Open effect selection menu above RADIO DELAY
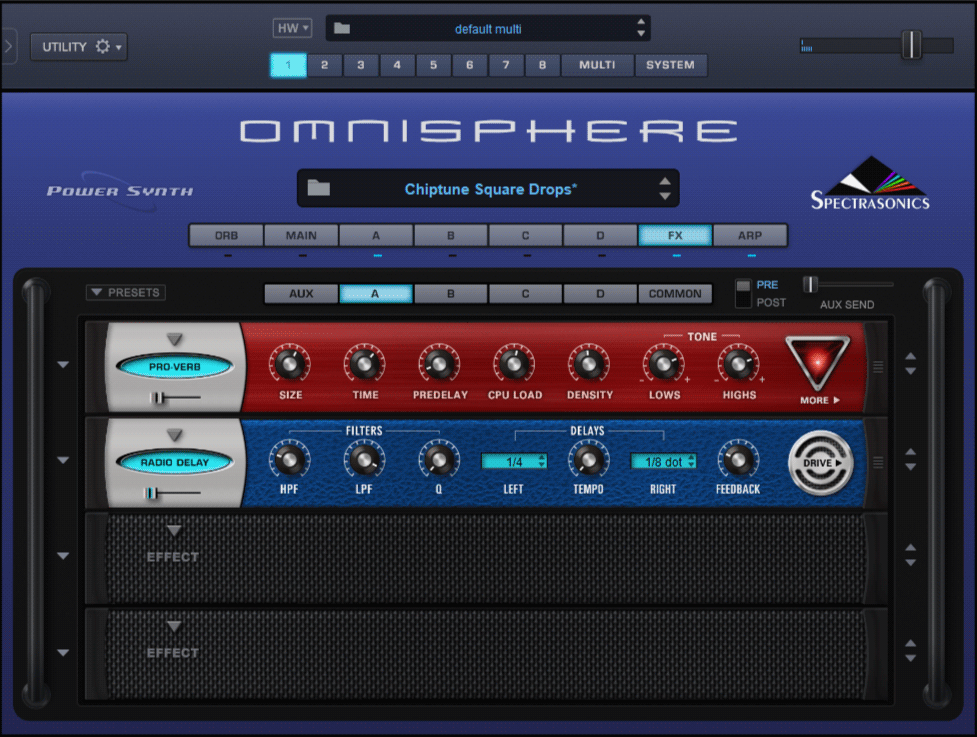This screenshot has height=737, width=977. click(174, 434)
